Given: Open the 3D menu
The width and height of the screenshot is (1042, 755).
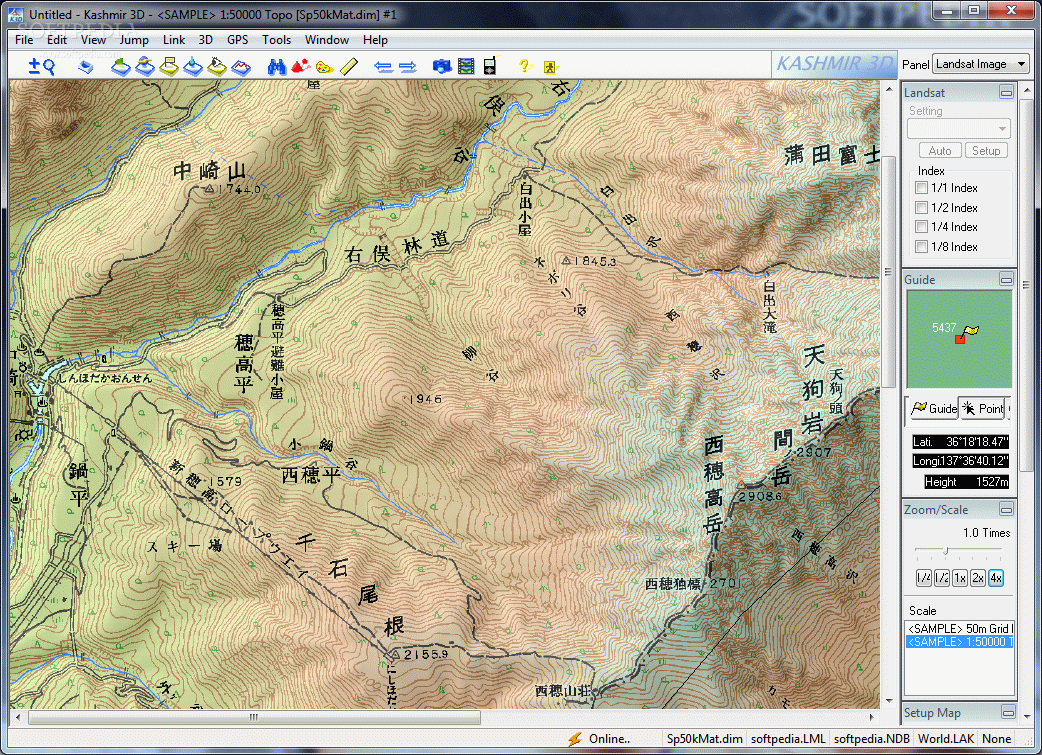Looking at the screenshot, I should 206,40.
